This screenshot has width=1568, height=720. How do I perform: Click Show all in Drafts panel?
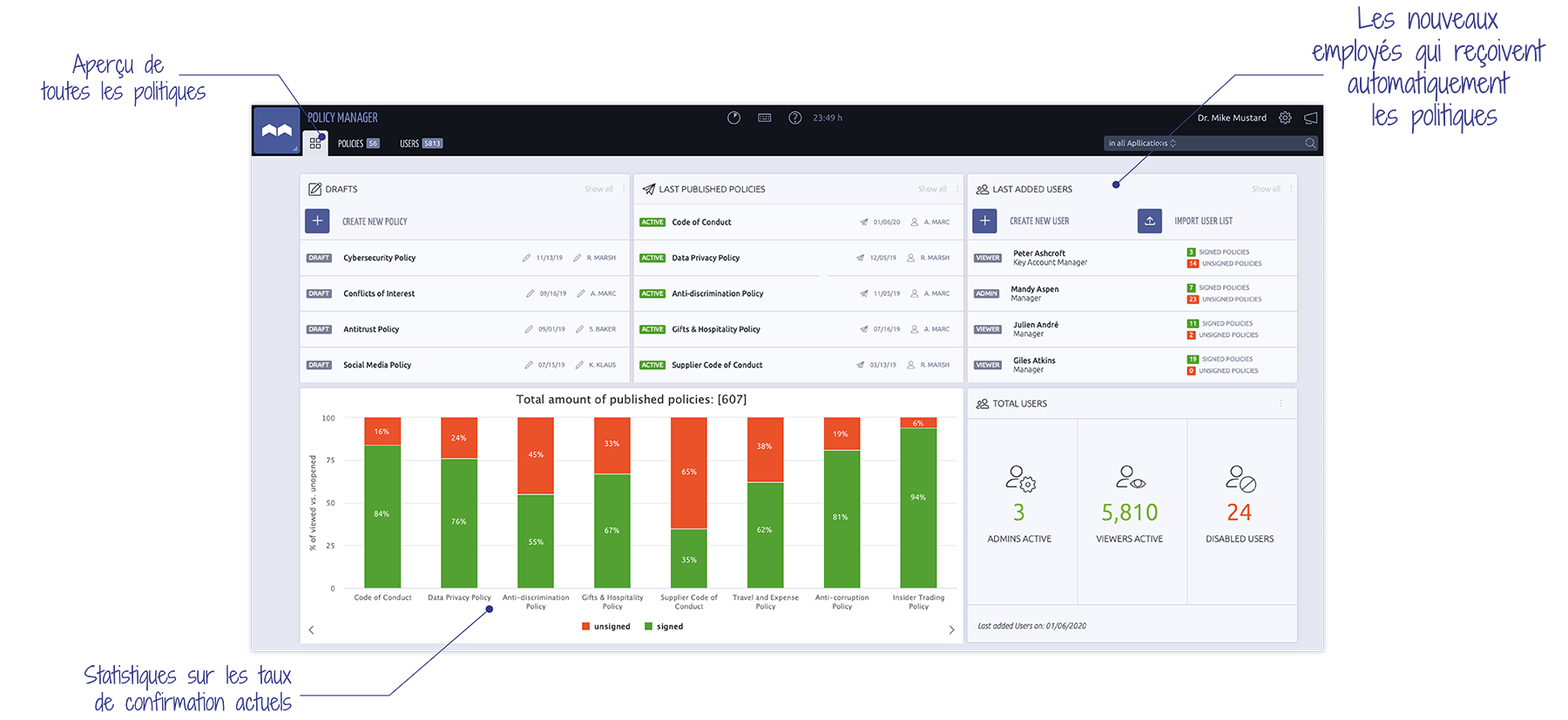point(598,189)
